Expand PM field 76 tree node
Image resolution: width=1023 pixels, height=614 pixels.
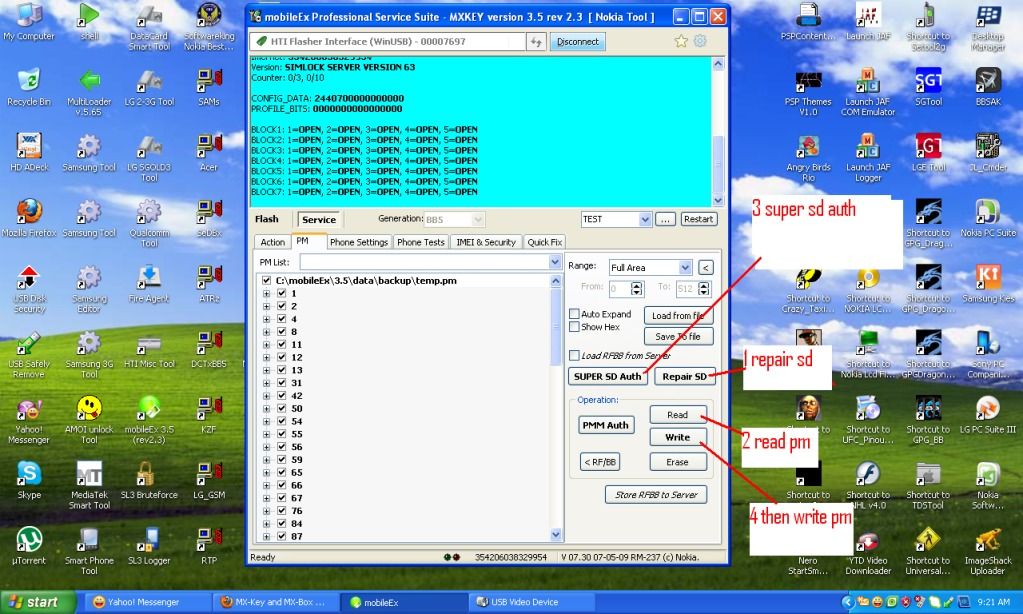[266, 511]
